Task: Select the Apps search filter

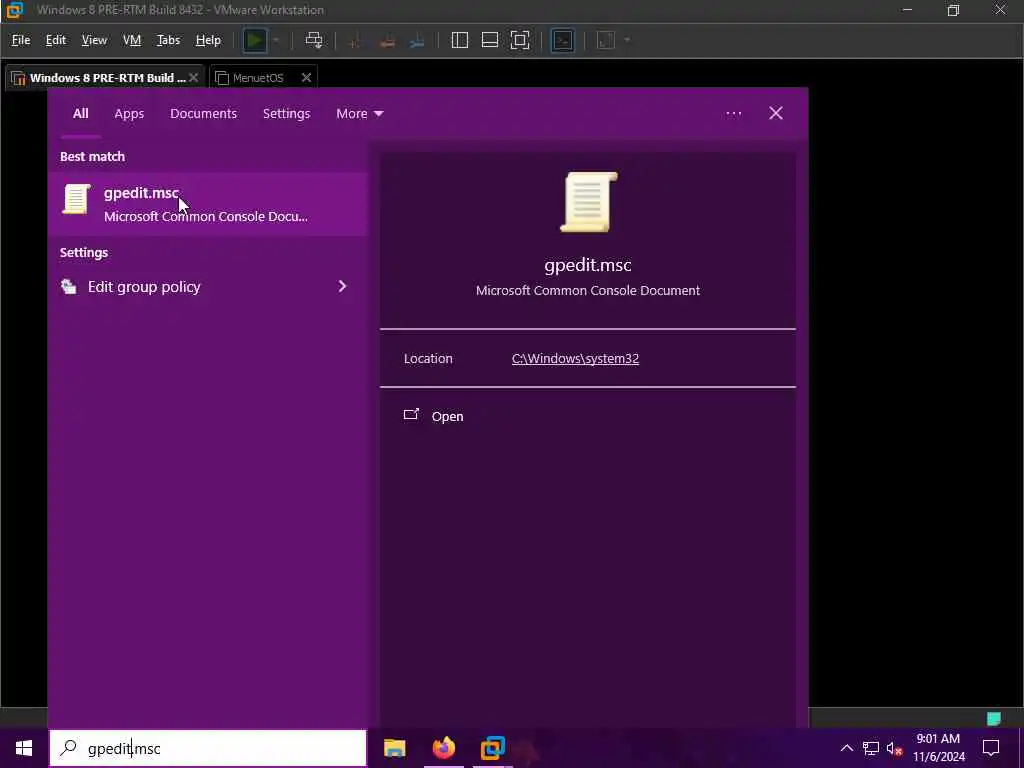Action: (129, 114)
